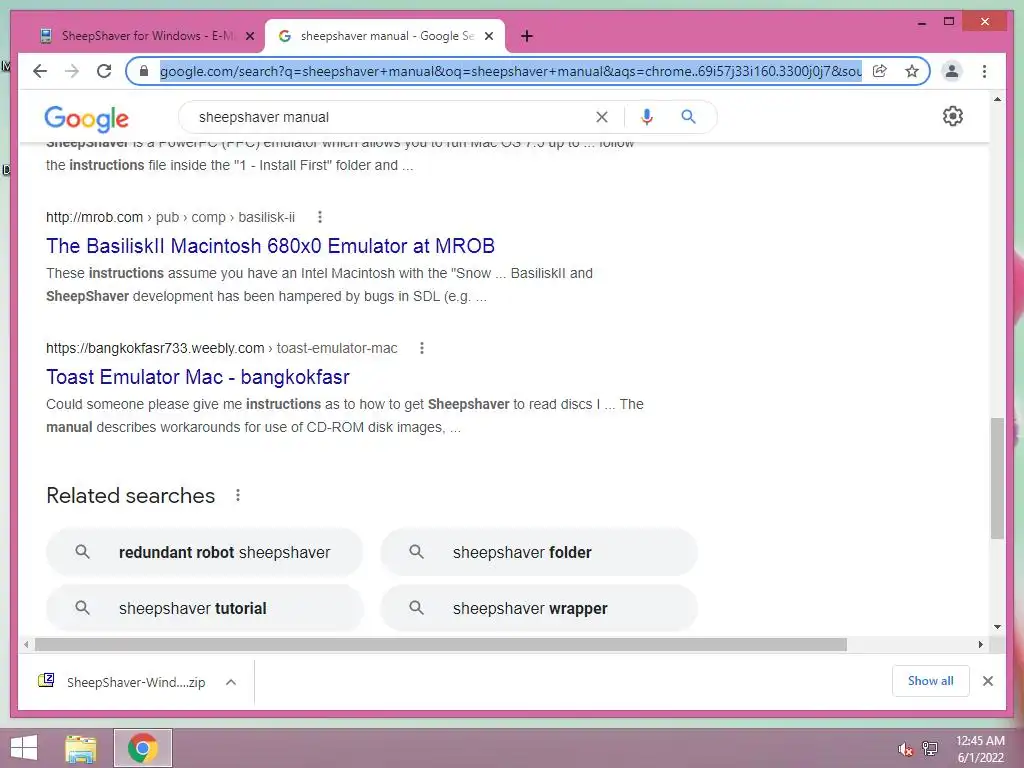
Task: Click the vertical scrollbar thumb
Action: point(997,478)
